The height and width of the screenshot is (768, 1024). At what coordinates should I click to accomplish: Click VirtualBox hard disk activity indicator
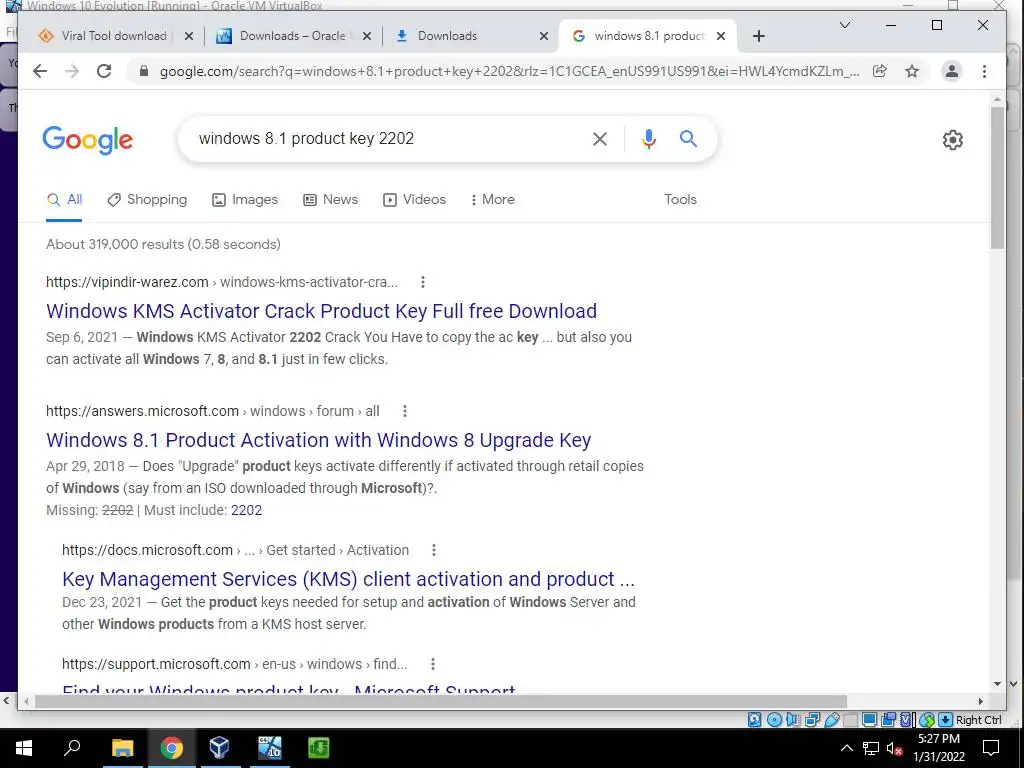point(754,720)
